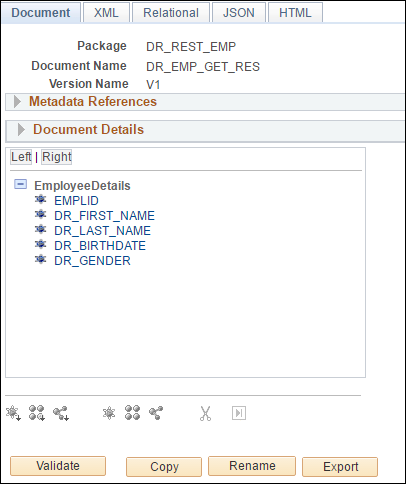This screenshot has width=406, height=484.
Task: Click the Add Collection Peer icon
Action: coord(156,413)
